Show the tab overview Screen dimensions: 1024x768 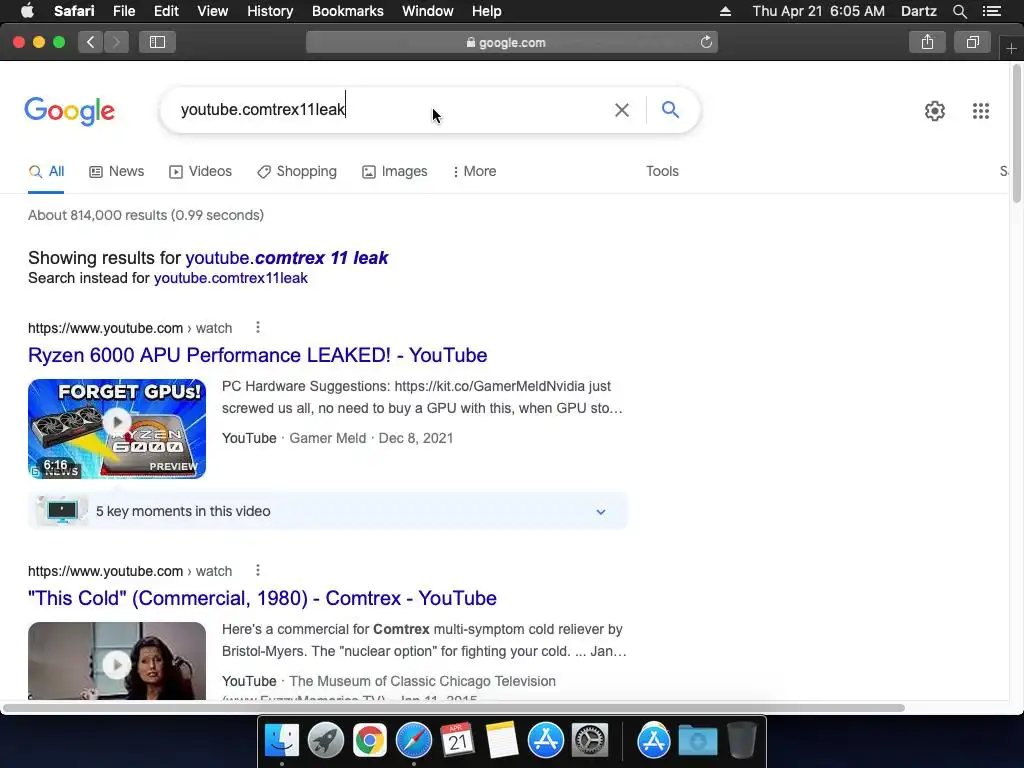tap(972, 42)
